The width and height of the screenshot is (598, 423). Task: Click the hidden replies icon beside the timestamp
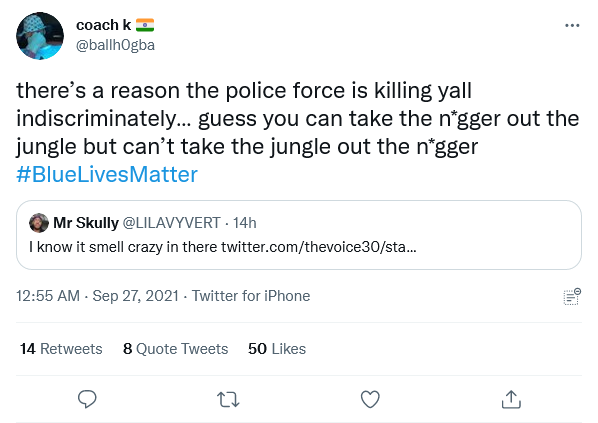(x=572, y=297)
